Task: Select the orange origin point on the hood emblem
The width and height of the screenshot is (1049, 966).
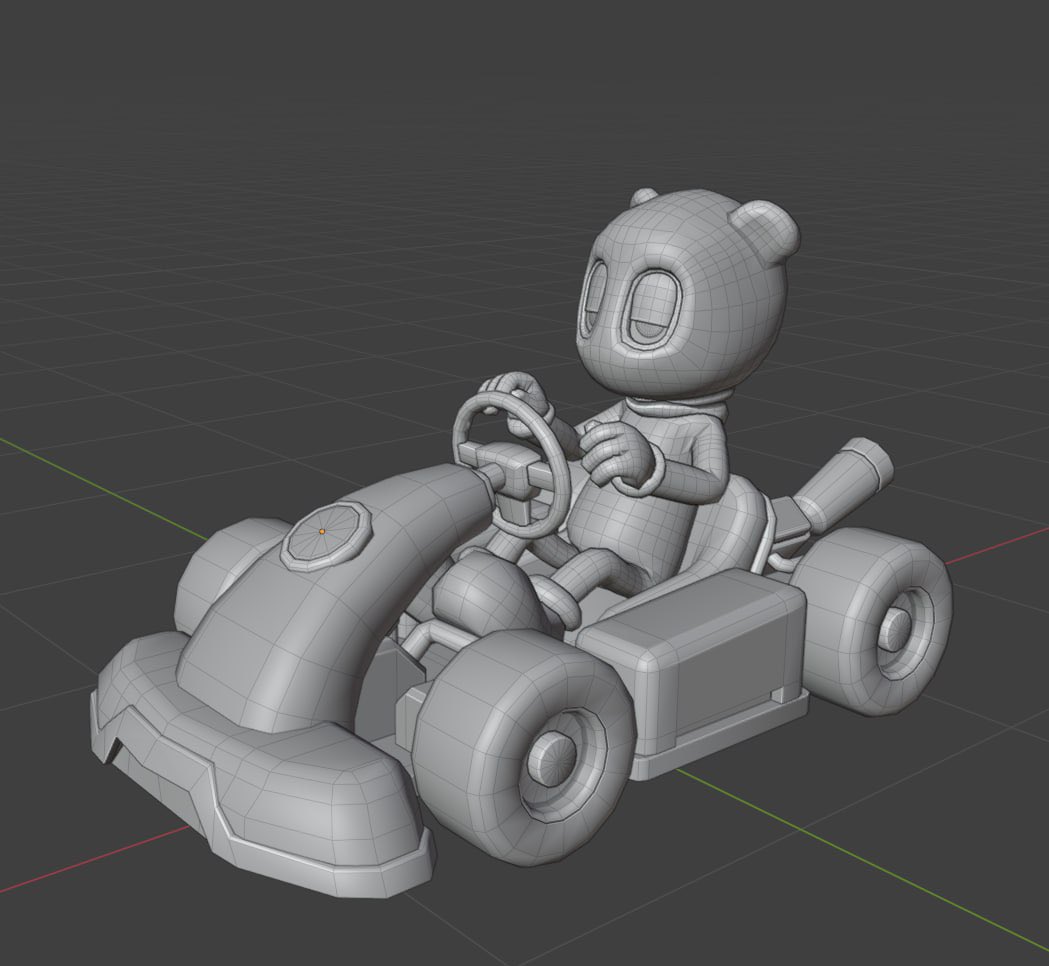Action: [x=322, y=531]
